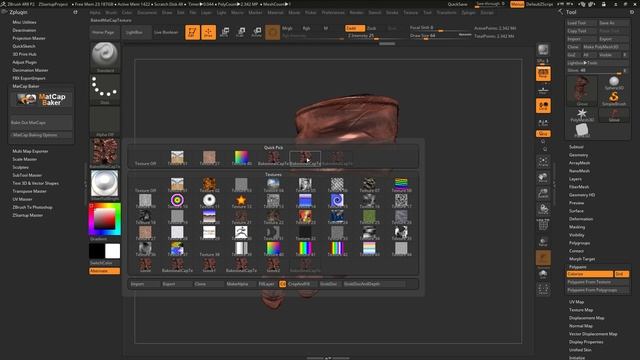This screenshot has width=640, height=360.
Task: Select Texture 15 blue spiral thumbnail
Action: click(x=337, y=201)
